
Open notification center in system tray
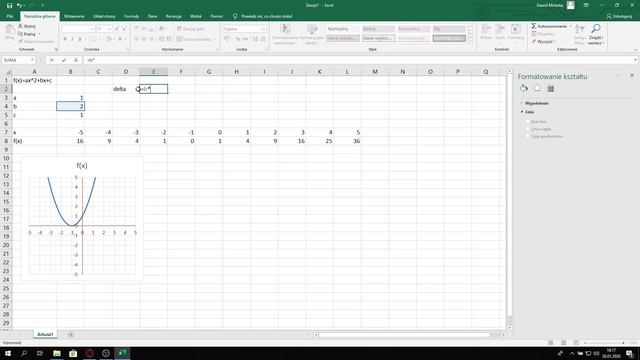(x=629, y=353)
